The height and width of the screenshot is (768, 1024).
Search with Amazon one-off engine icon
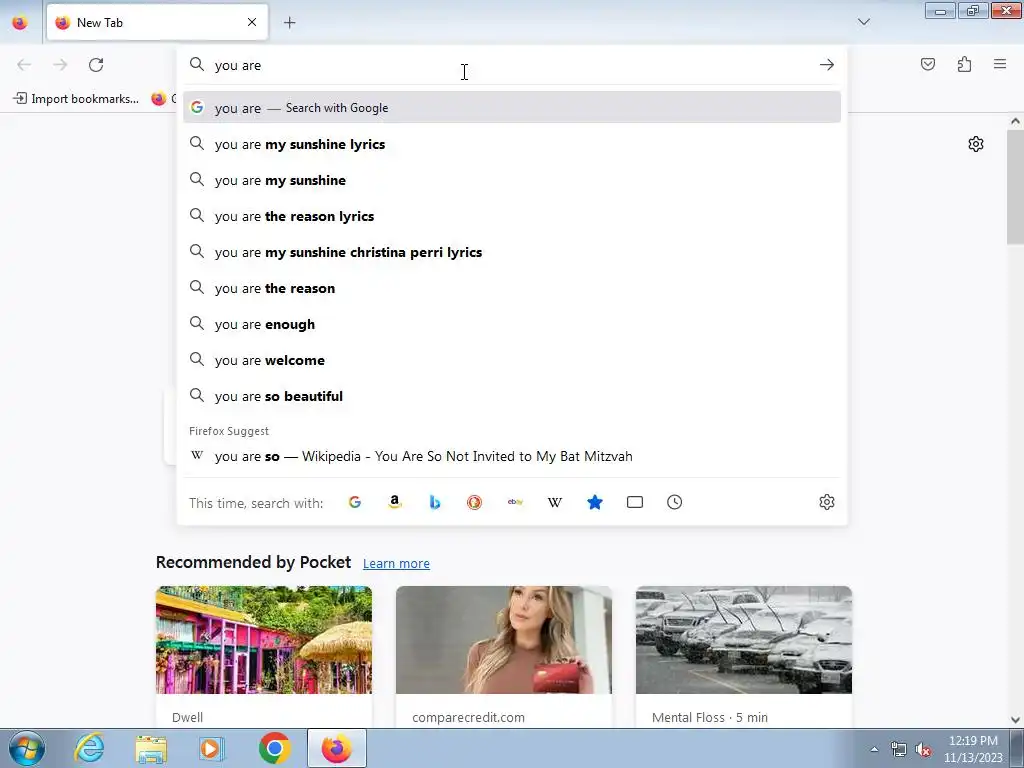(x=394, y=502)
